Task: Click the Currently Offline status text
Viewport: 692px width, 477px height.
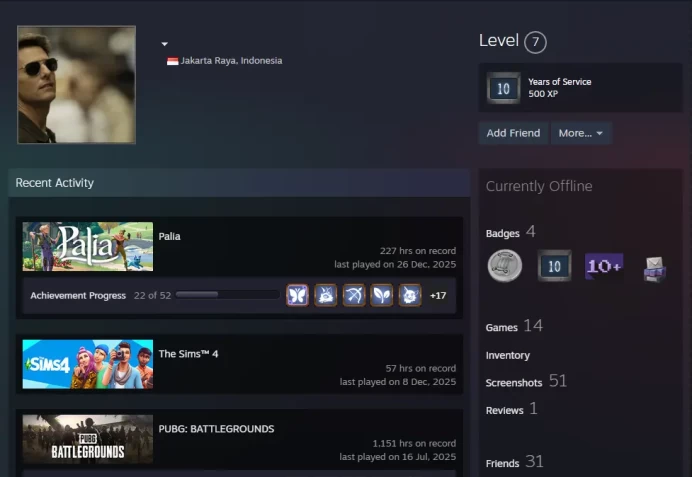Action: pos(539,186)
